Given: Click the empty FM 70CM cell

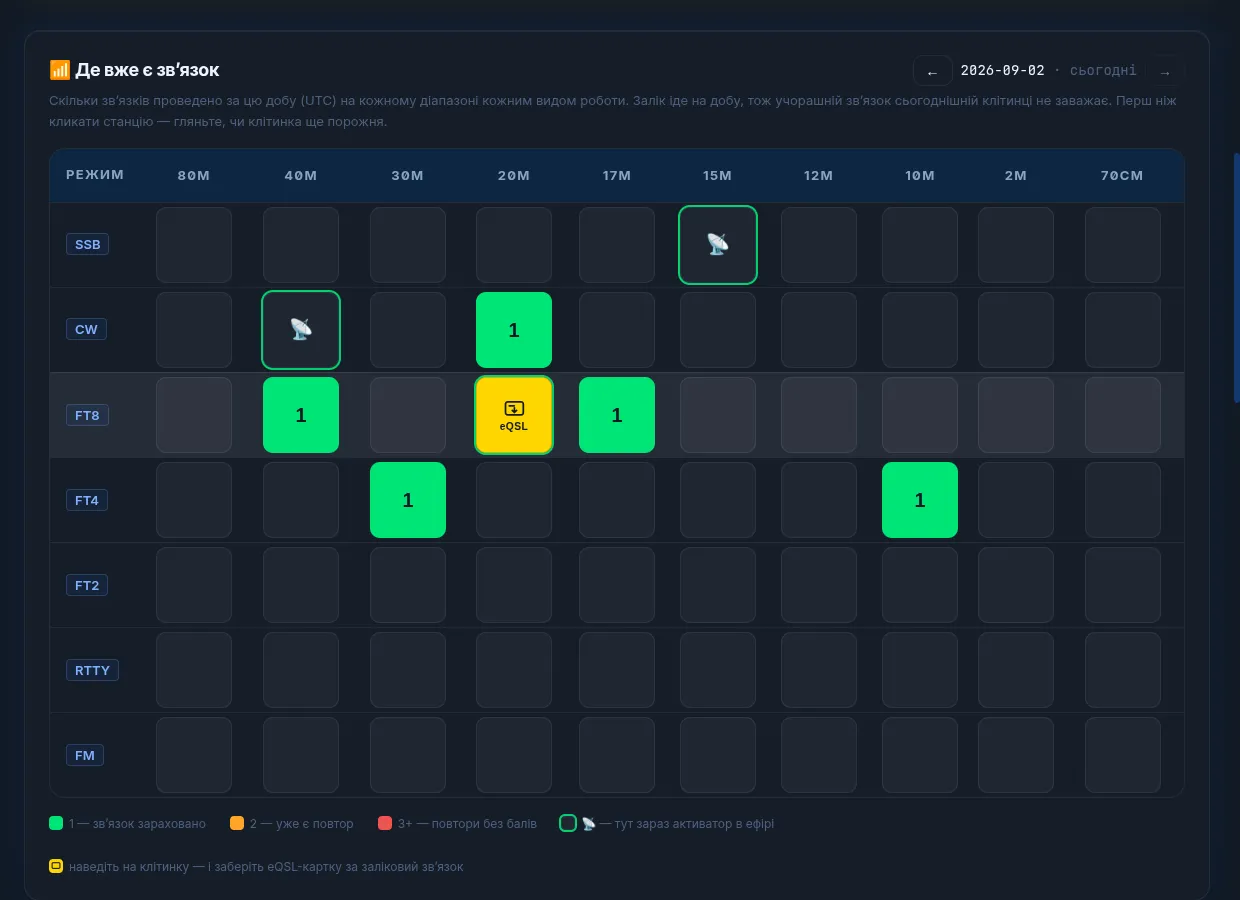Looking at the screenshot, I should coord(1123,755).
